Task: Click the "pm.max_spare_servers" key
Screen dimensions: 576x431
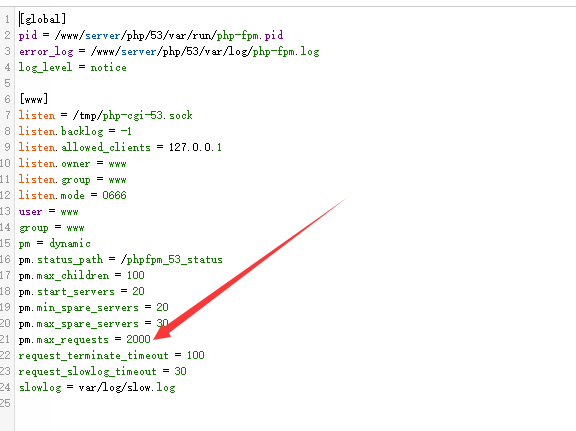Action: tap(79, 324)
